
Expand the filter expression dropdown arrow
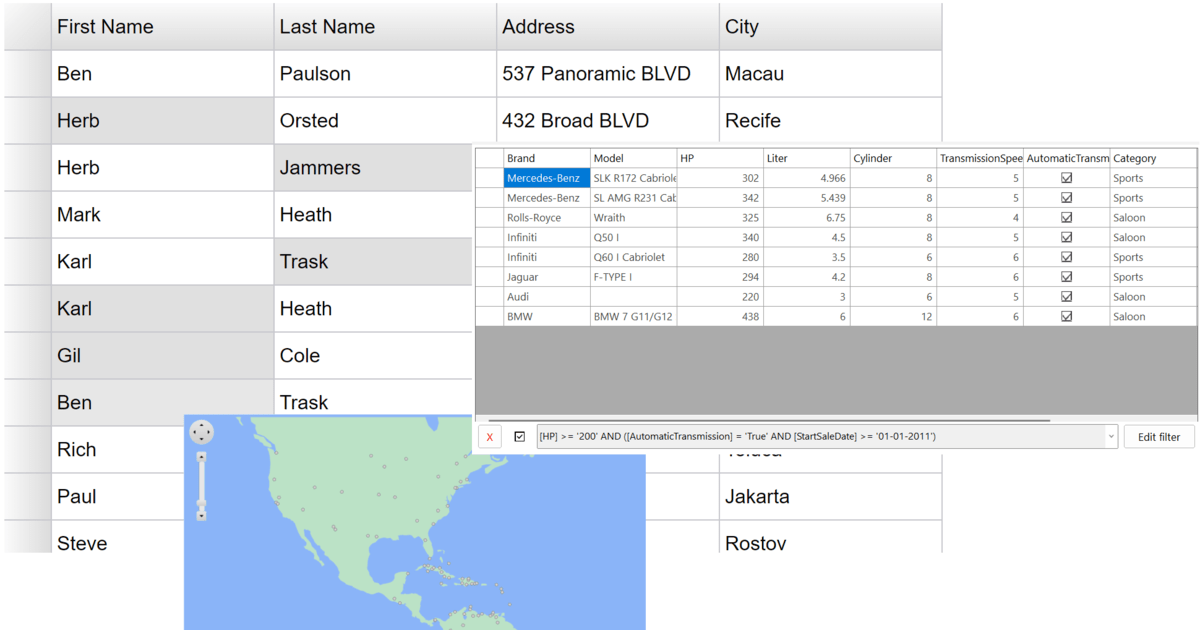click(x=1110, y=437)
